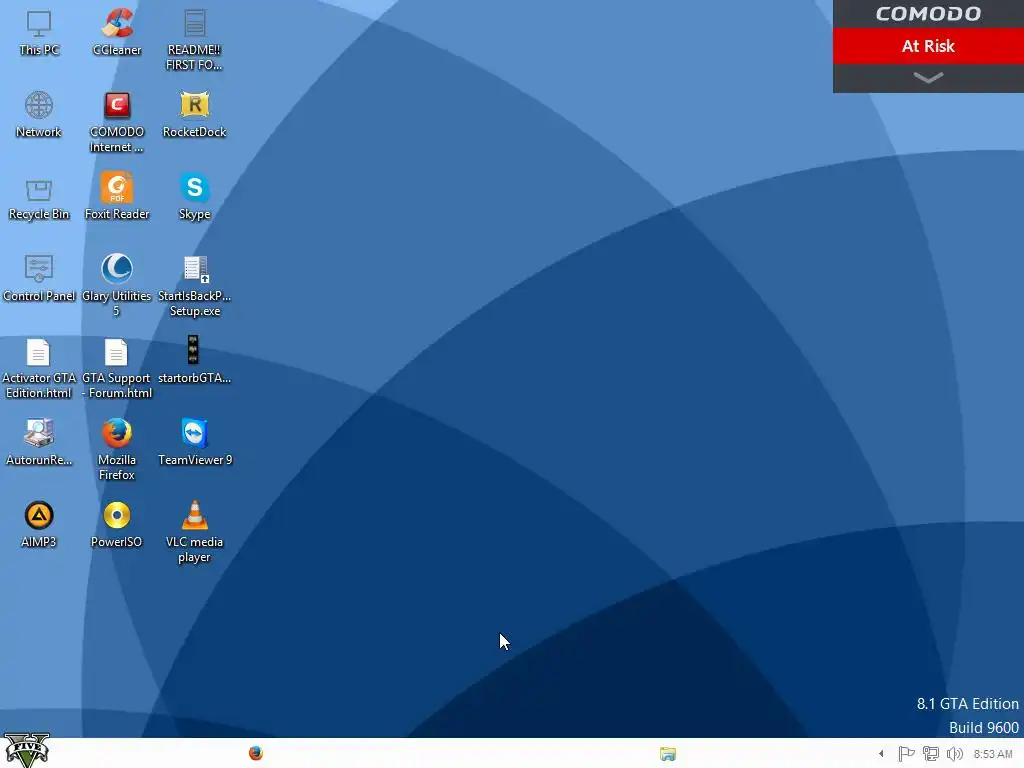Select Activator GTA Edition.html file
Viewport: 1024px width, 768px height.
(x=39, y=368)
